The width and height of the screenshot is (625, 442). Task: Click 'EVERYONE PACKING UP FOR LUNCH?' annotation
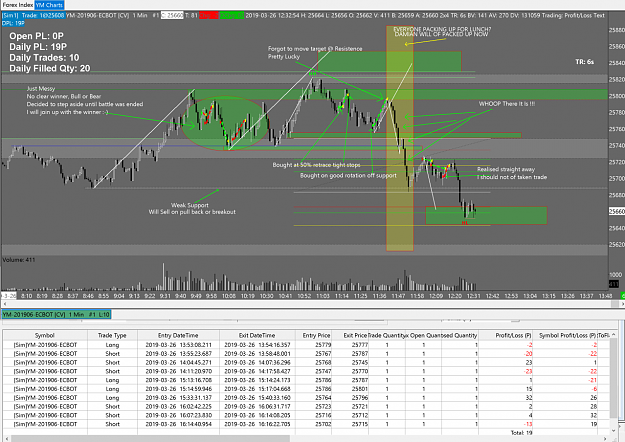(442, 29)
